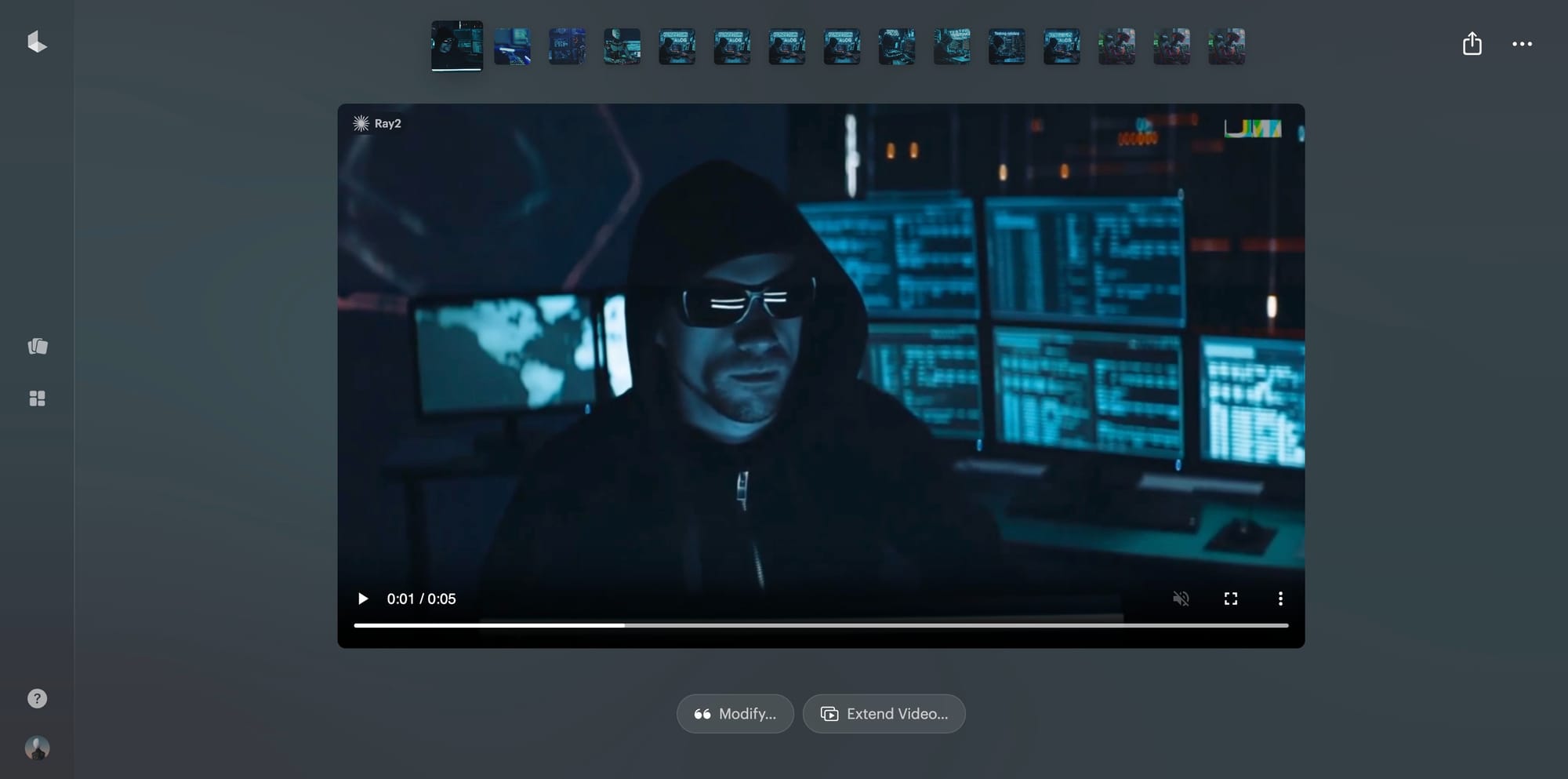Viewport: 1568px width, 779px height.
Task: Select the fourth thumbnail in the strip
Action: click(x=622, y=46)
